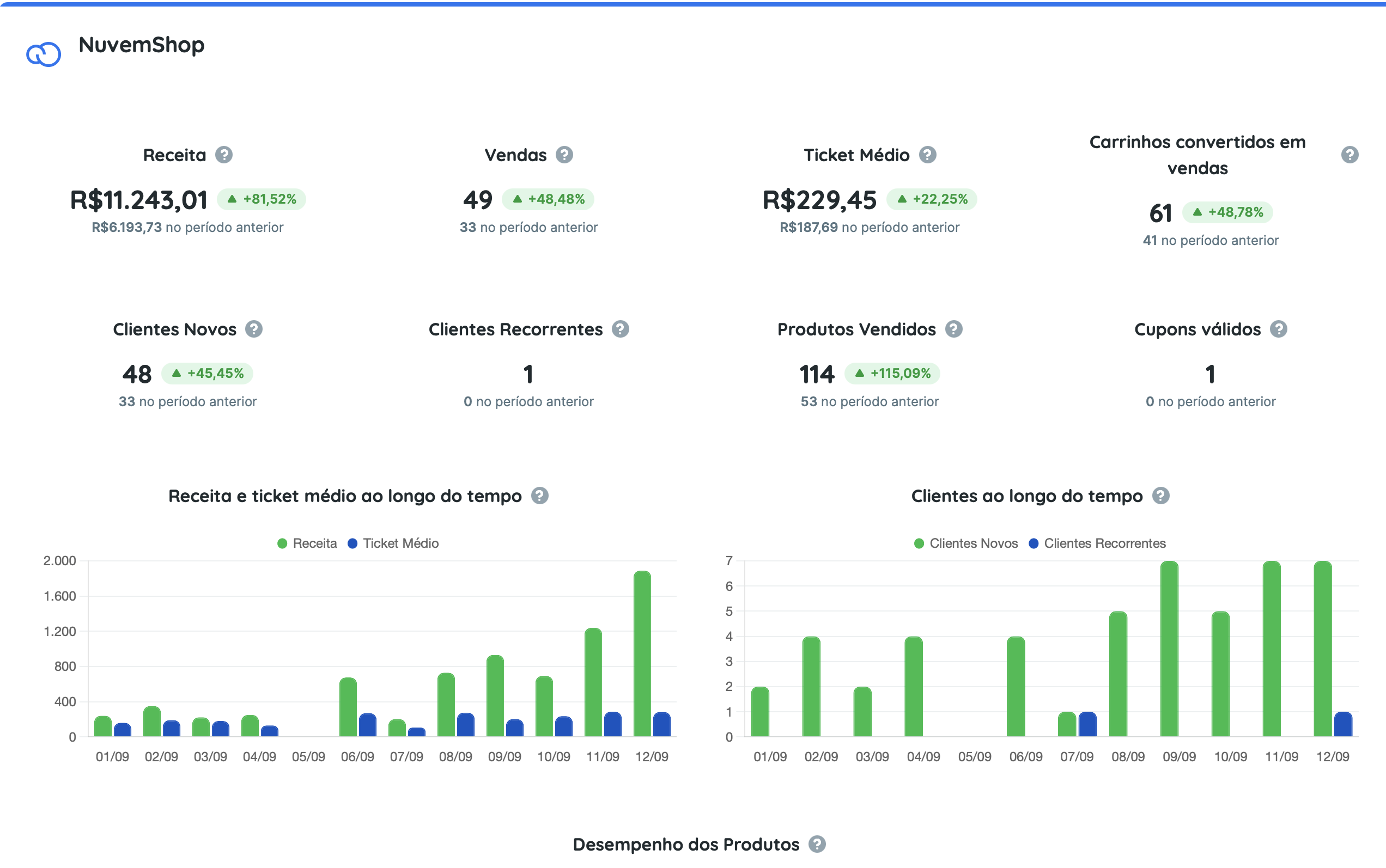Click the NuvemShop title text
This screenshot has height=868, width=1386.
pyautogui.click(x=141, y=45)
